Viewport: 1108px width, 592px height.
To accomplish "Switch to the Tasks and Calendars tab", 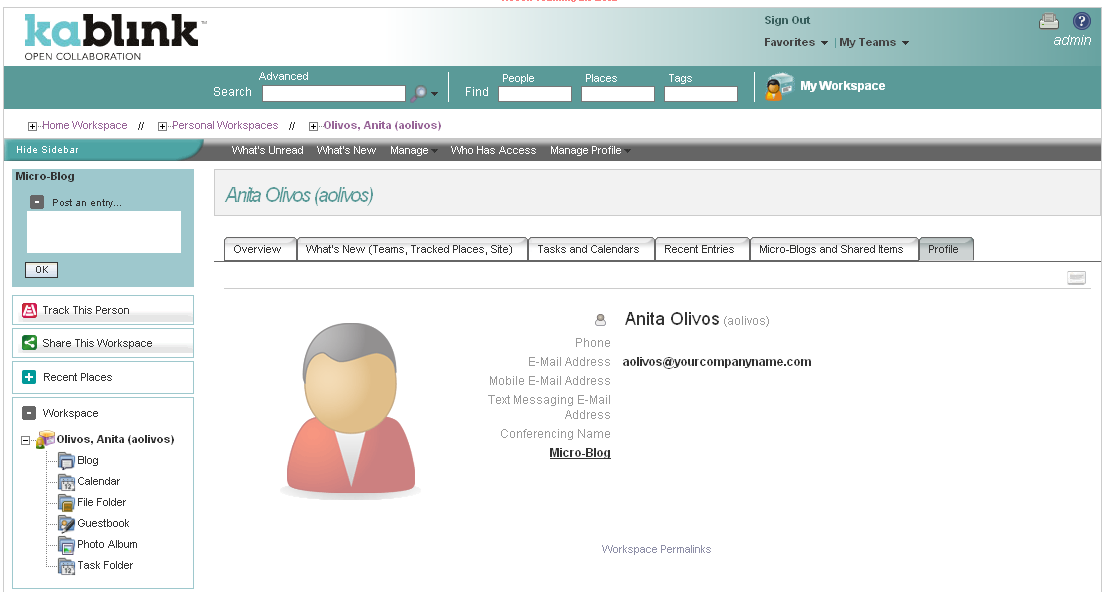I will tap(590, 248).
